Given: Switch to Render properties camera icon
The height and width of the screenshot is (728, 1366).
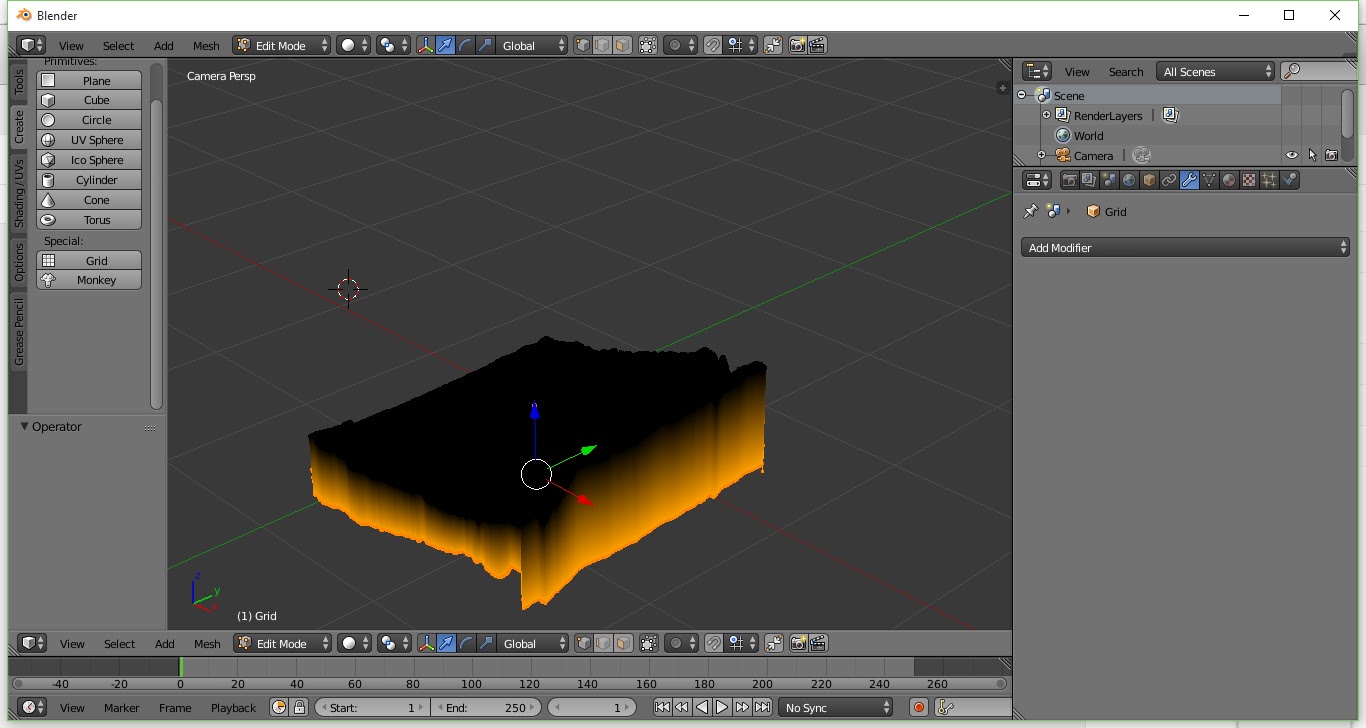Looking at the screenshot, I should (x=1071, y=179).
